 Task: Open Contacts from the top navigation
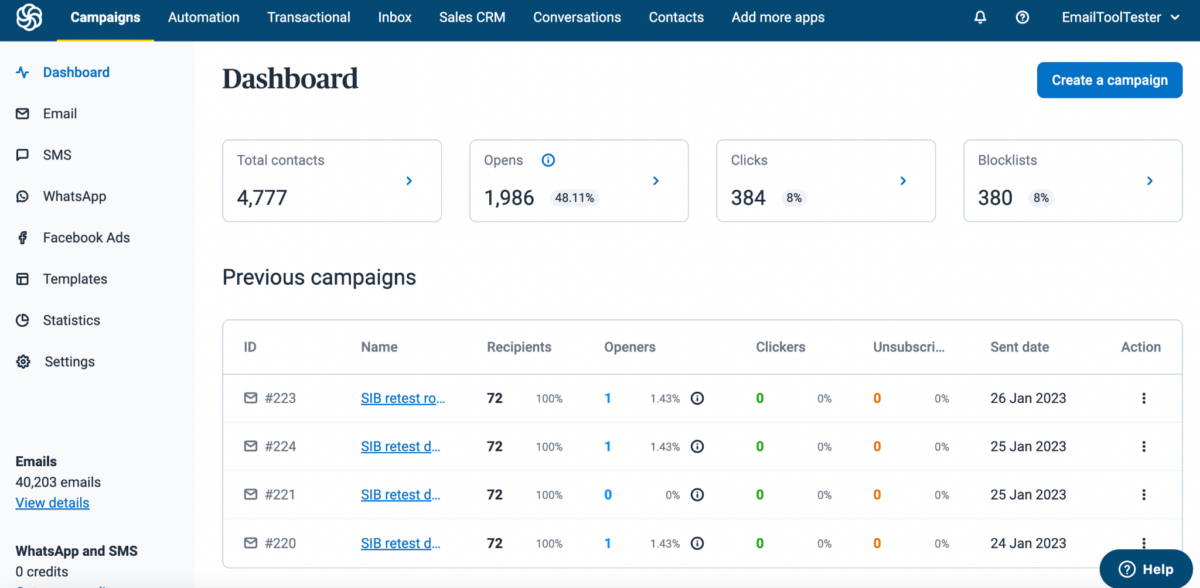(676, 17)
